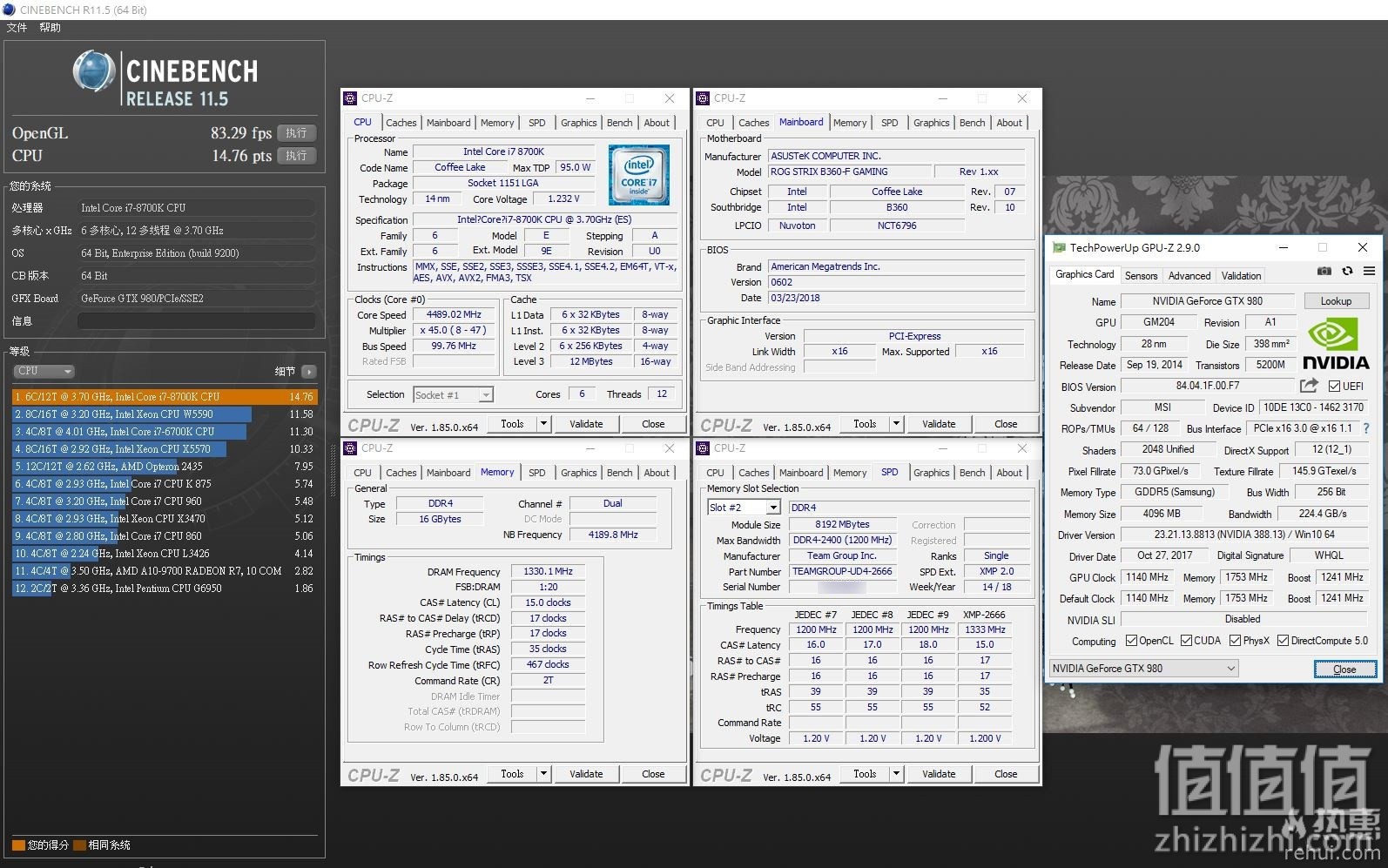Screen dimensions: 1388x868
Task: Open the GPU-Z hamburger menu icon
Action: tap(1369, 272)
